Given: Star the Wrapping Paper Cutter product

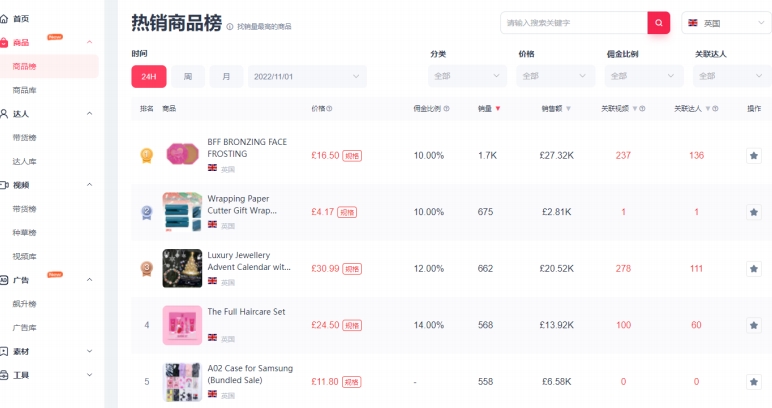Looking at the screenshot, I should pyautogui.click(x=753, y=212).
